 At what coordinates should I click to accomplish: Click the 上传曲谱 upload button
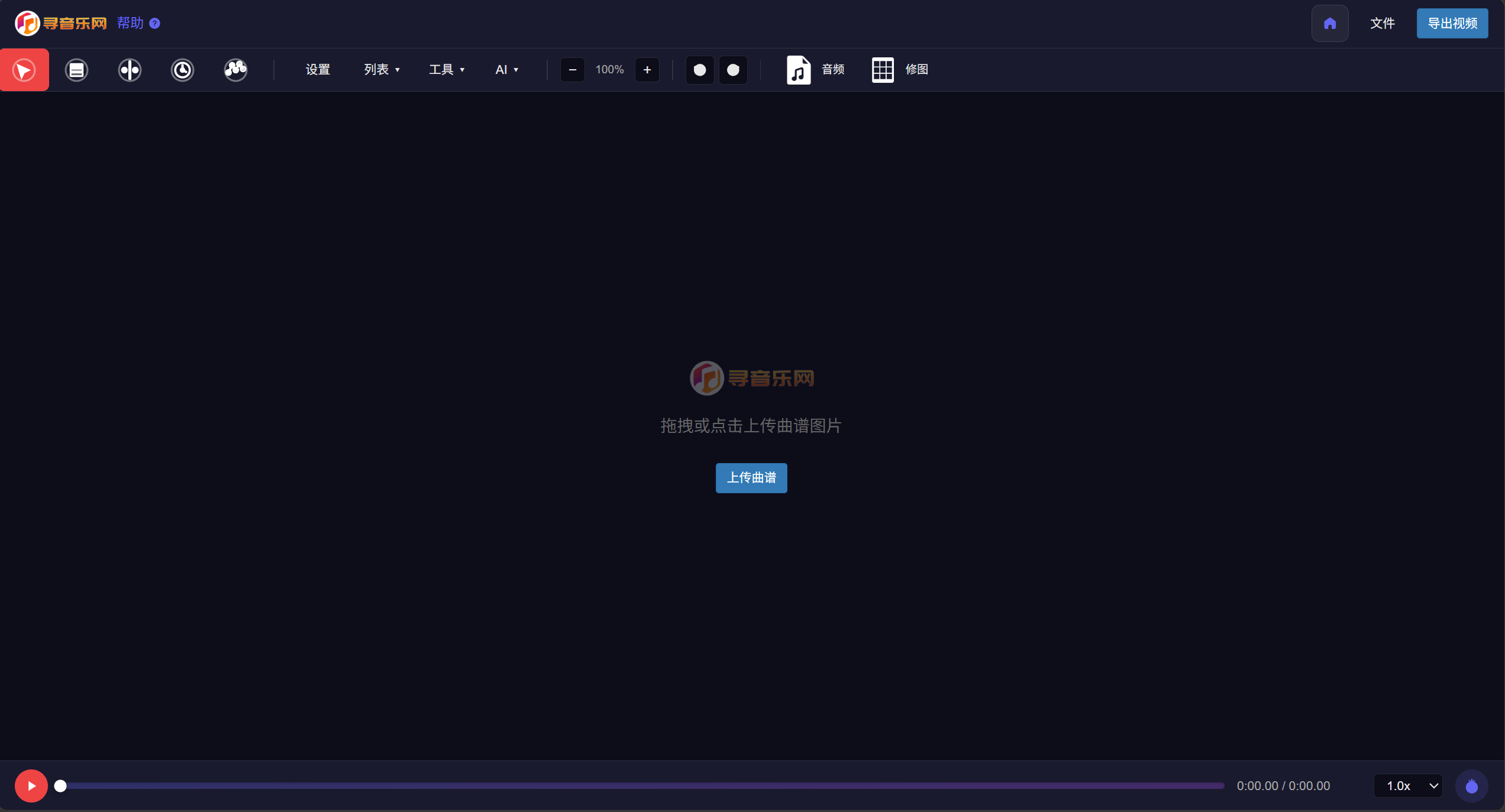click(x=751, y=478)
